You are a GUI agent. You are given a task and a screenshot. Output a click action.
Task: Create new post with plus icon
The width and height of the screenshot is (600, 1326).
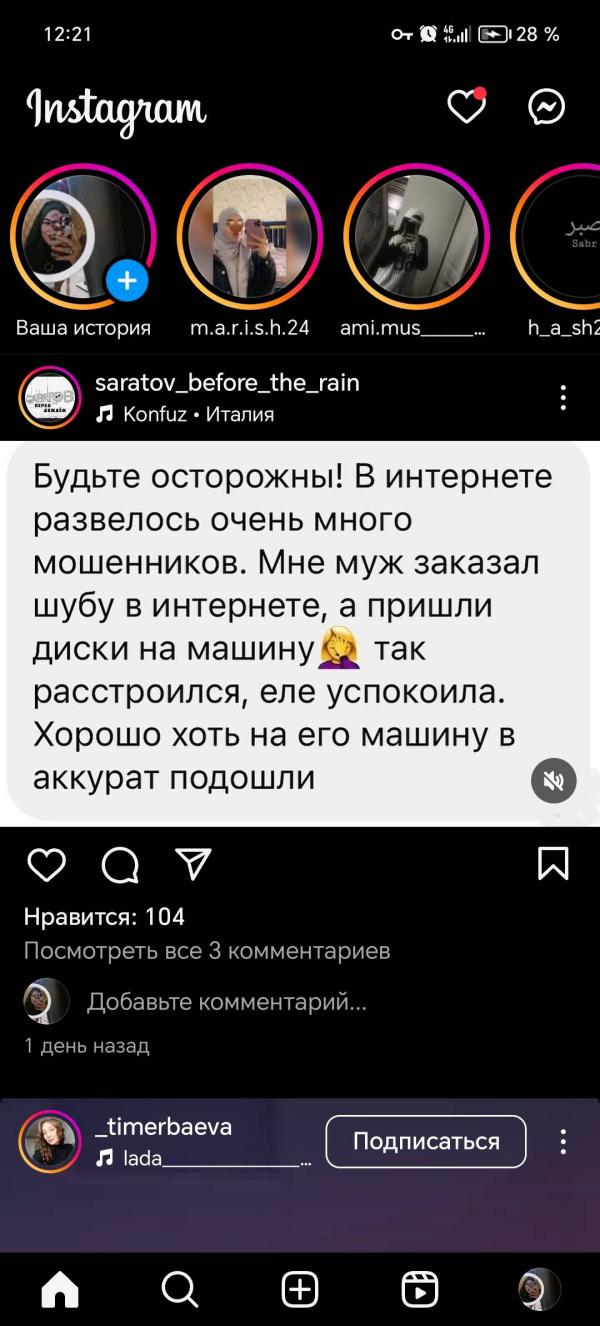tap(300, 1289)
